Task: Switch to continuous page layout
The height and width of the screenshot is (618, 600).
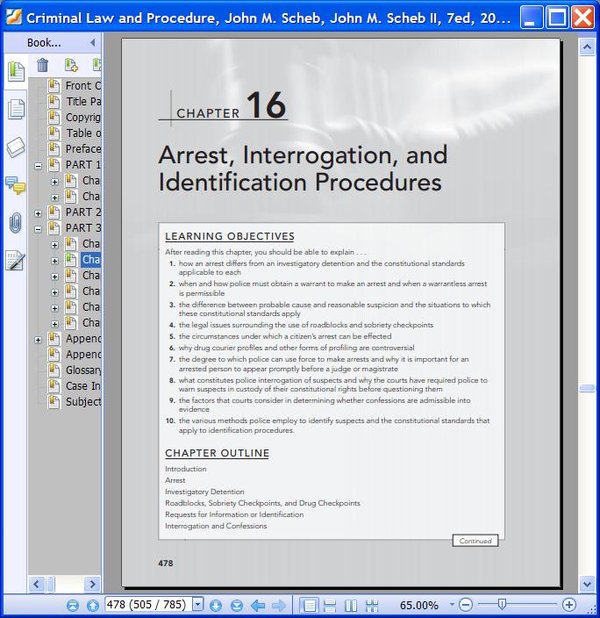Action: tap(330, 605)
